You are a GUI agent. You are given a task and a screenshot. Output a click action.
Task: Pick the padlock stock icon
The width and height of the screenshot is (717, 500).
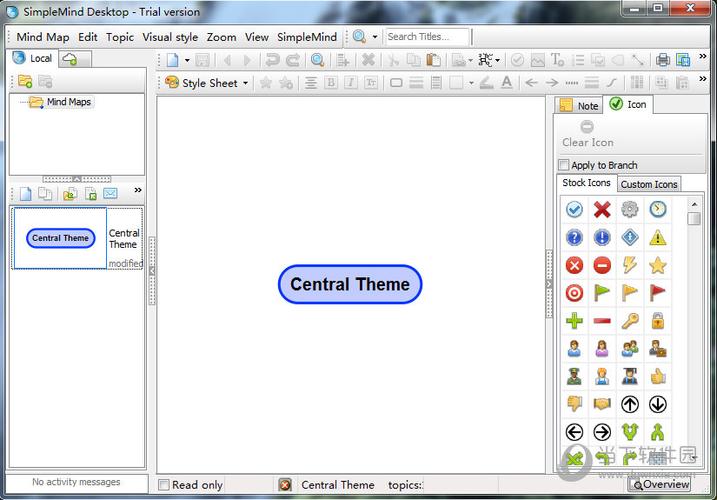[x=658, y=321]
